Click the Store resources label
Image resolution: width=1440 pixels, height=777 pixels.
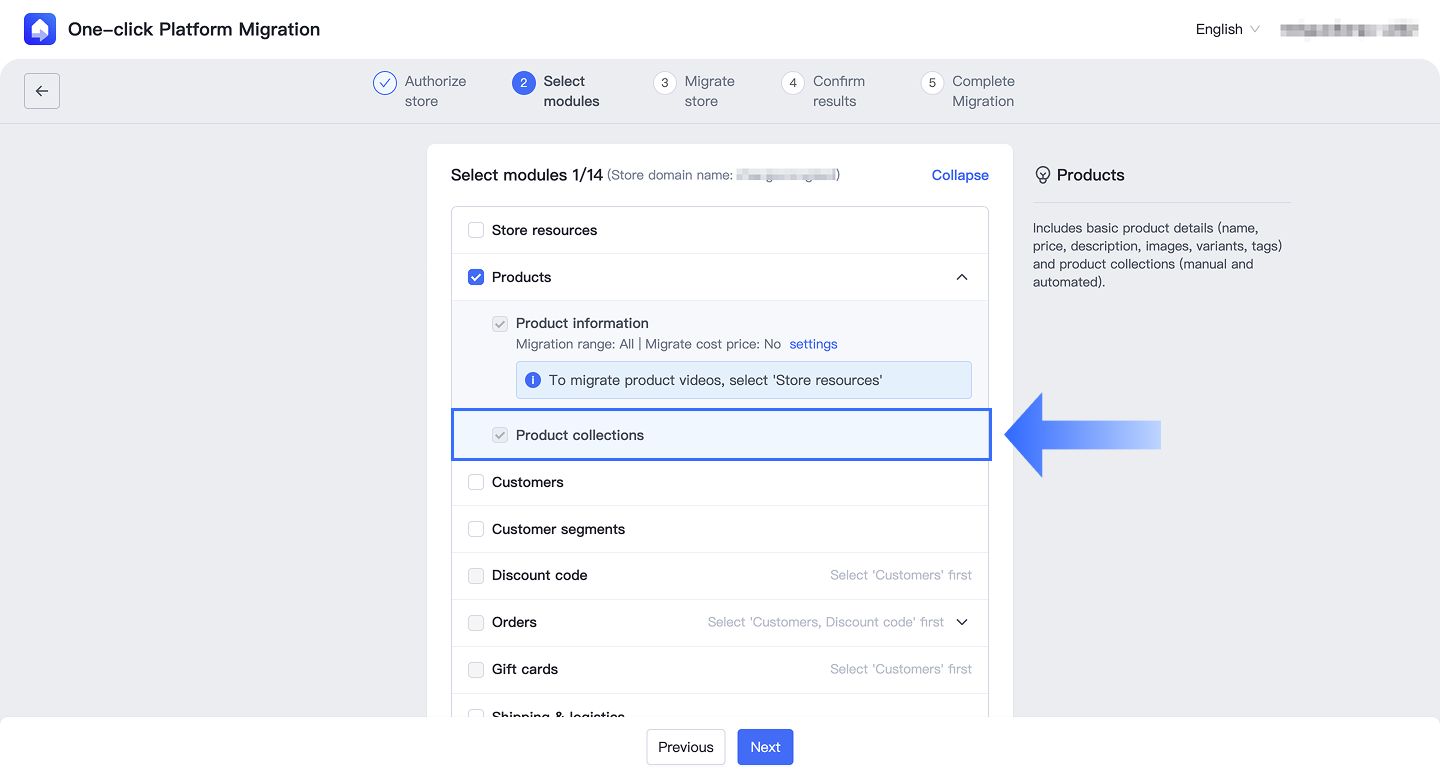544,230
